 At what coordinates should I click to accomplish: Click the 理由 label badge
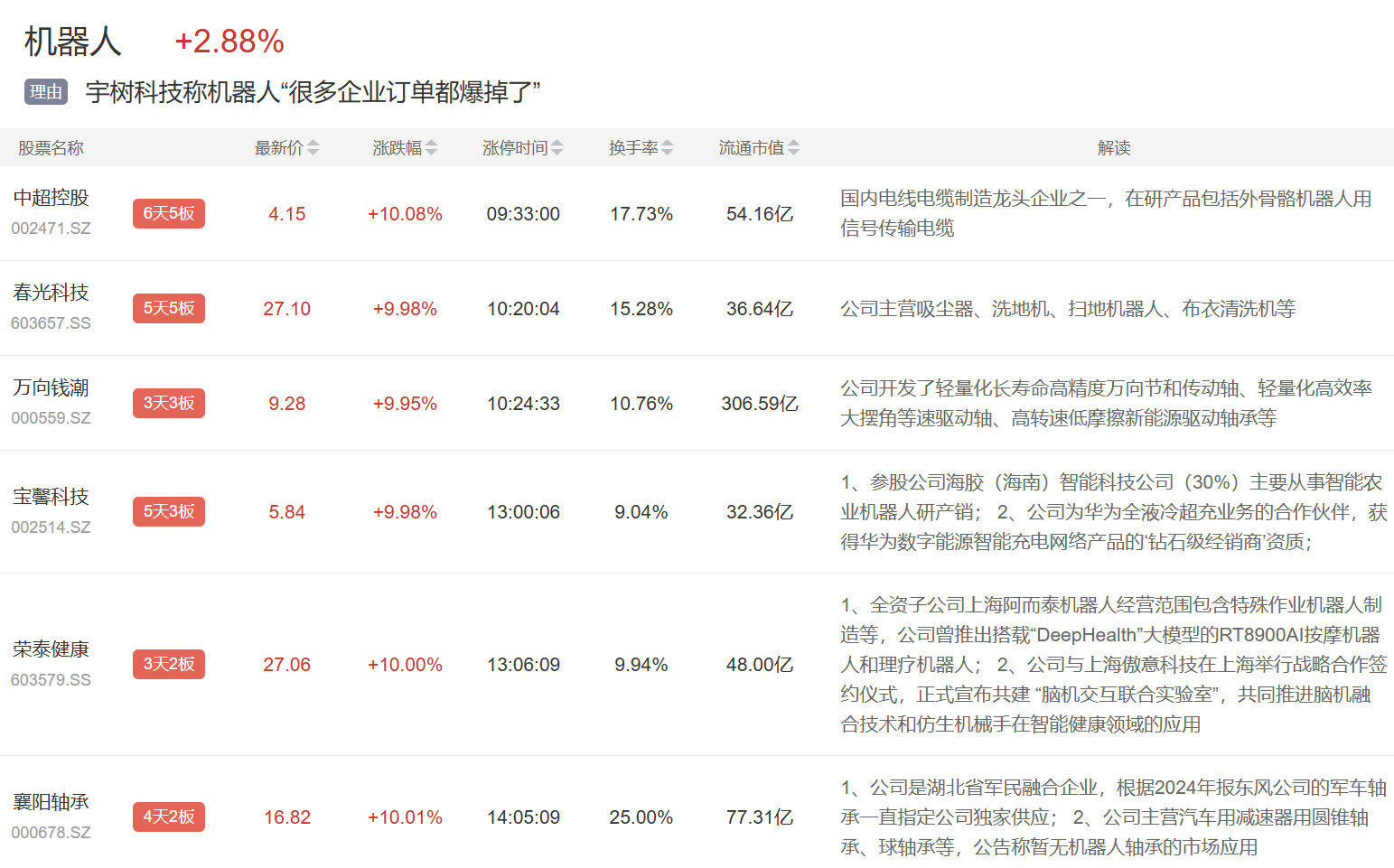point(46,92)
